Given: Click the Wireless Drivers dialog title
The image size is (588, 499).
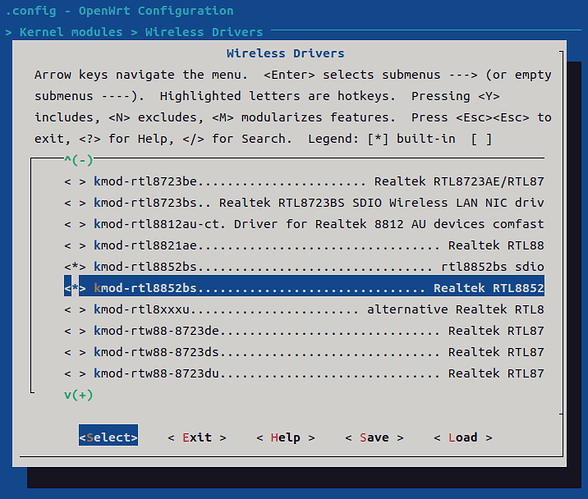Looking at the screenshot, I should 285,54.
